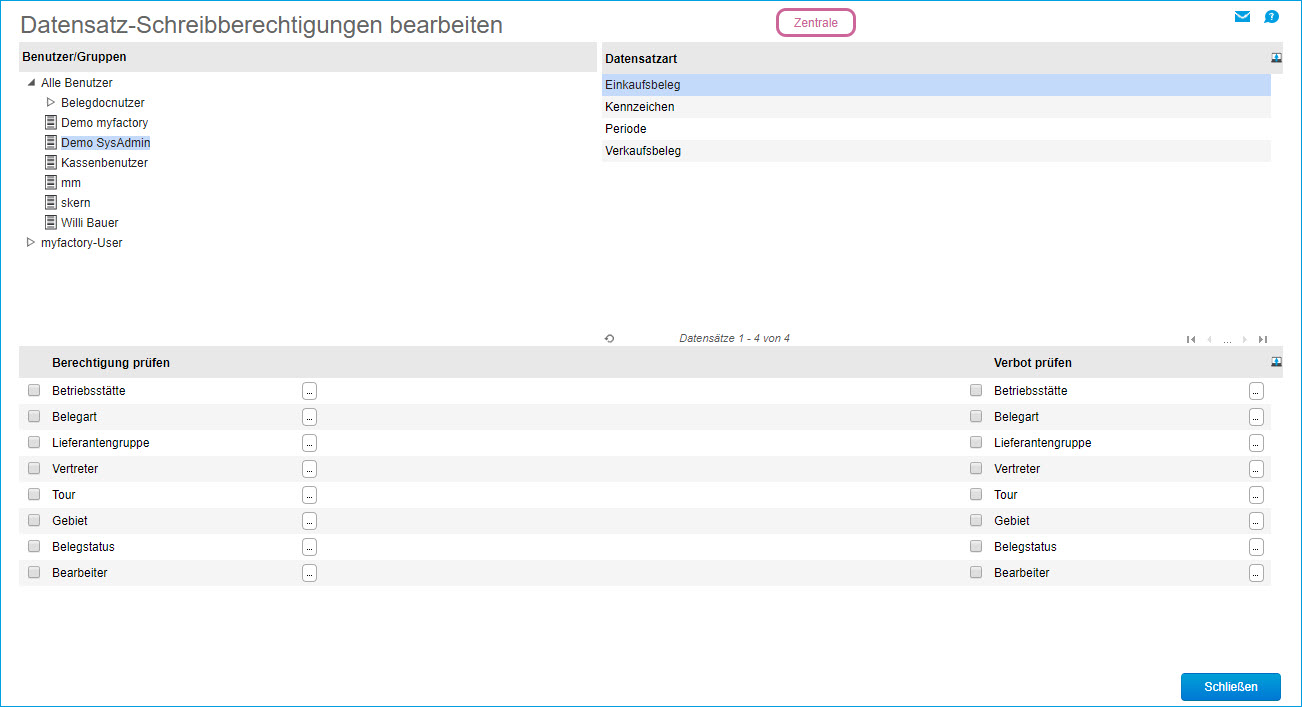
Task: Check Belegart under Verbot prüfen
Action: point(976,416)
